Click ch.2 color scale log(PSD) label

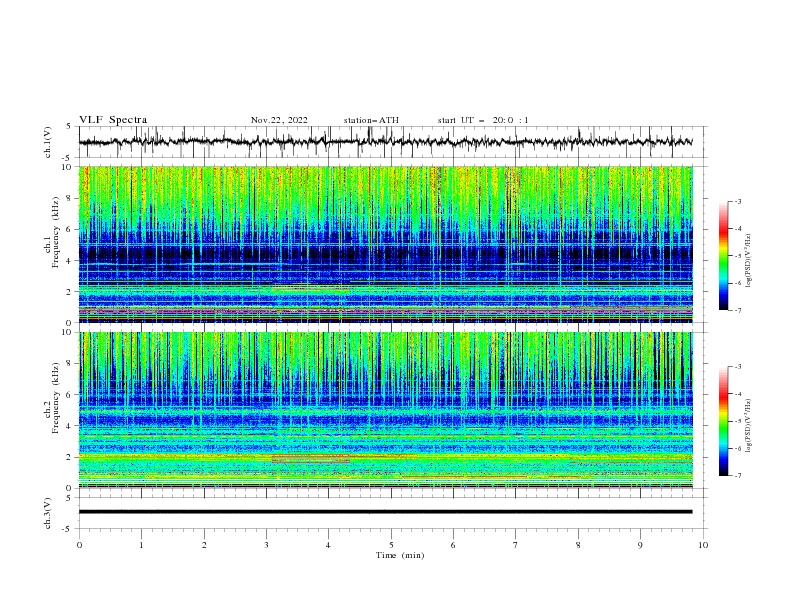click(x=749, y=425)
